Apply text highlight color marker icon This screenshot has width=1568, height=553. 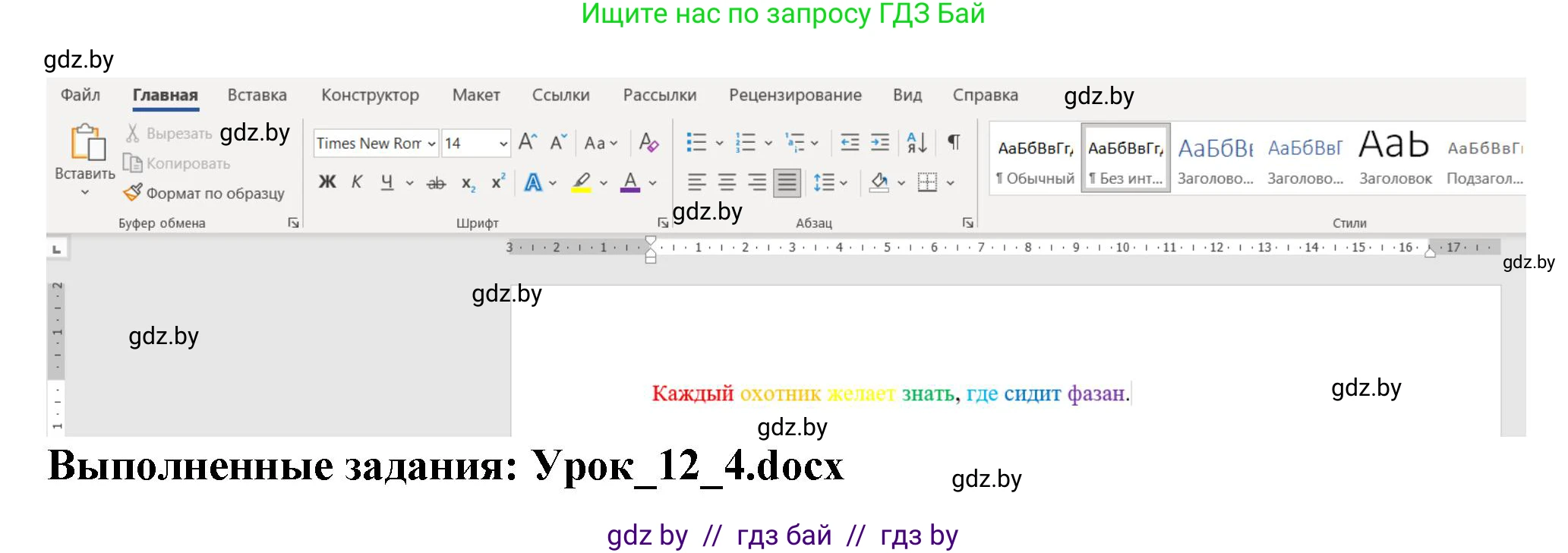[582, 182]
